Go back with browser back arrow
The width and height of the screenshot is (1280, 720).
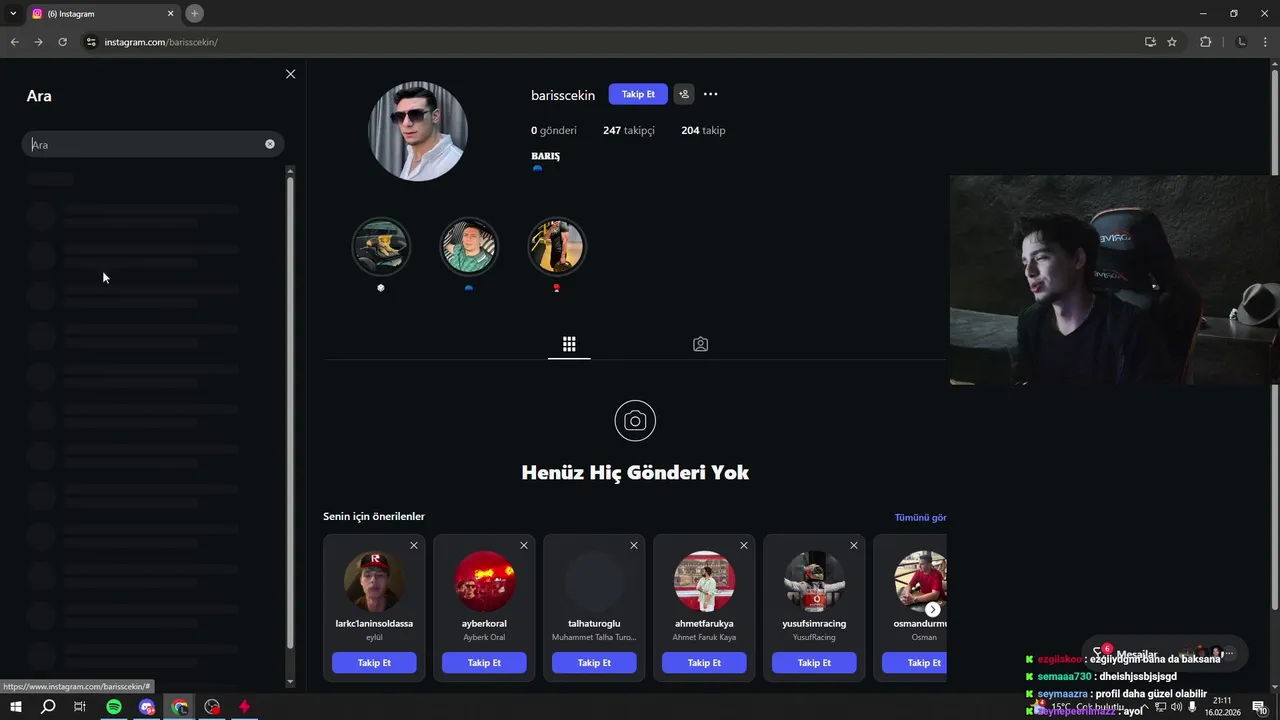click(14, 42)
